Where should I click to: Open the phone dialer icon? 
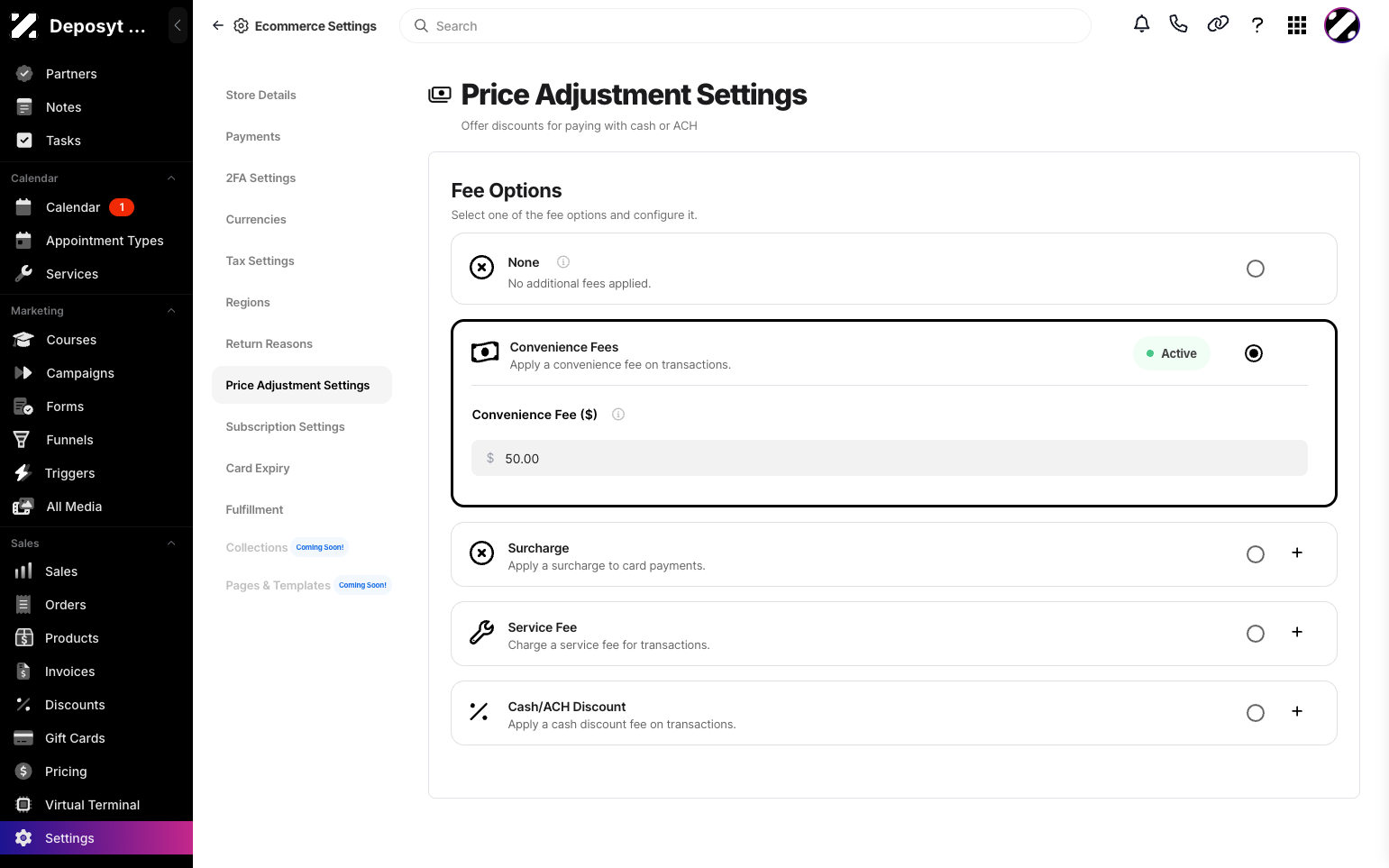(1178, 24)
